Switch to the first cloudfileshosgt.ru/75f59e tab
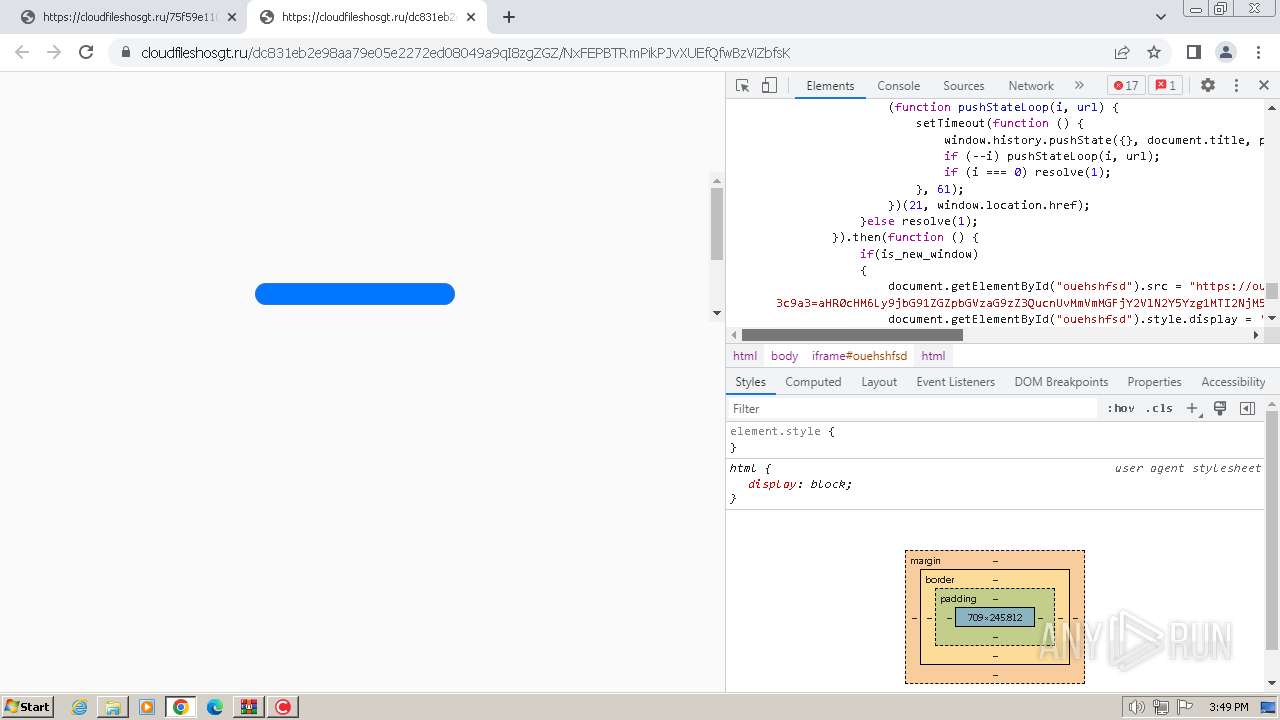 129,17
